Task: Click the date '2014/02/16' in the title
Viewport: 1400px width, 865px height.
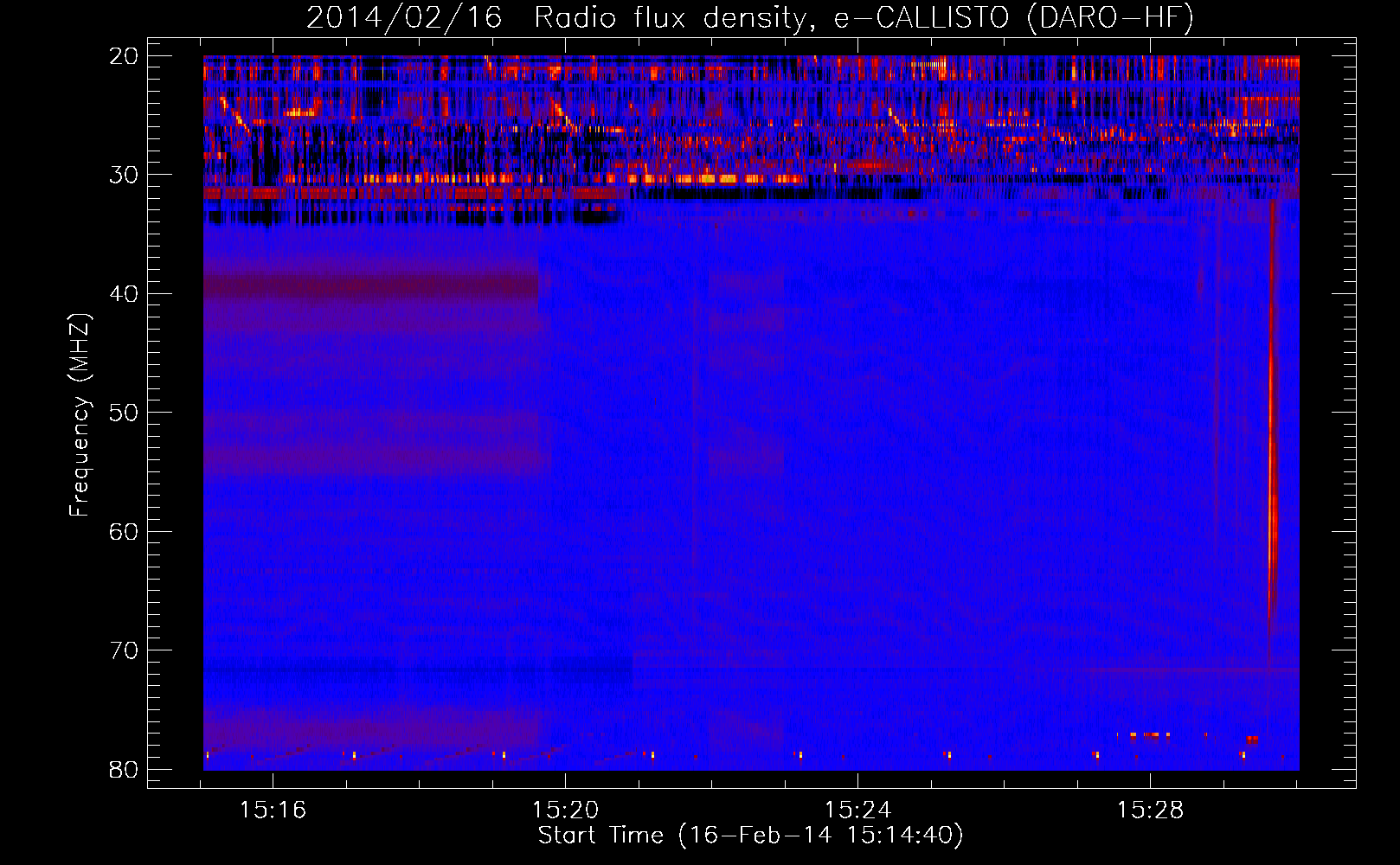Action: pyautogui.click(x=404, y=18)
